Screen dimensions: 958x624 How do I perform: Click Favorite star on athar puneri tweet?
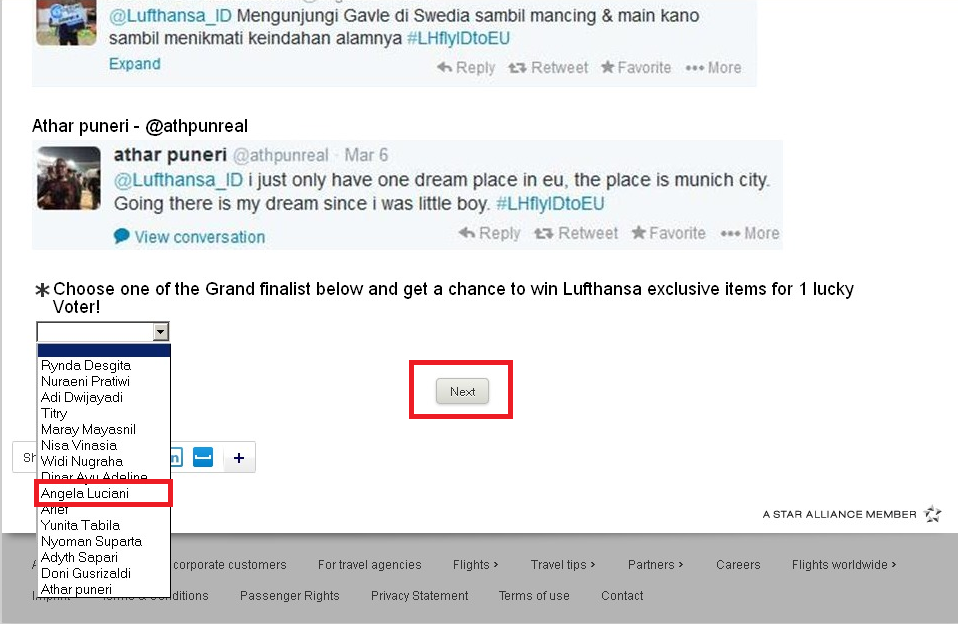point(638,232)
